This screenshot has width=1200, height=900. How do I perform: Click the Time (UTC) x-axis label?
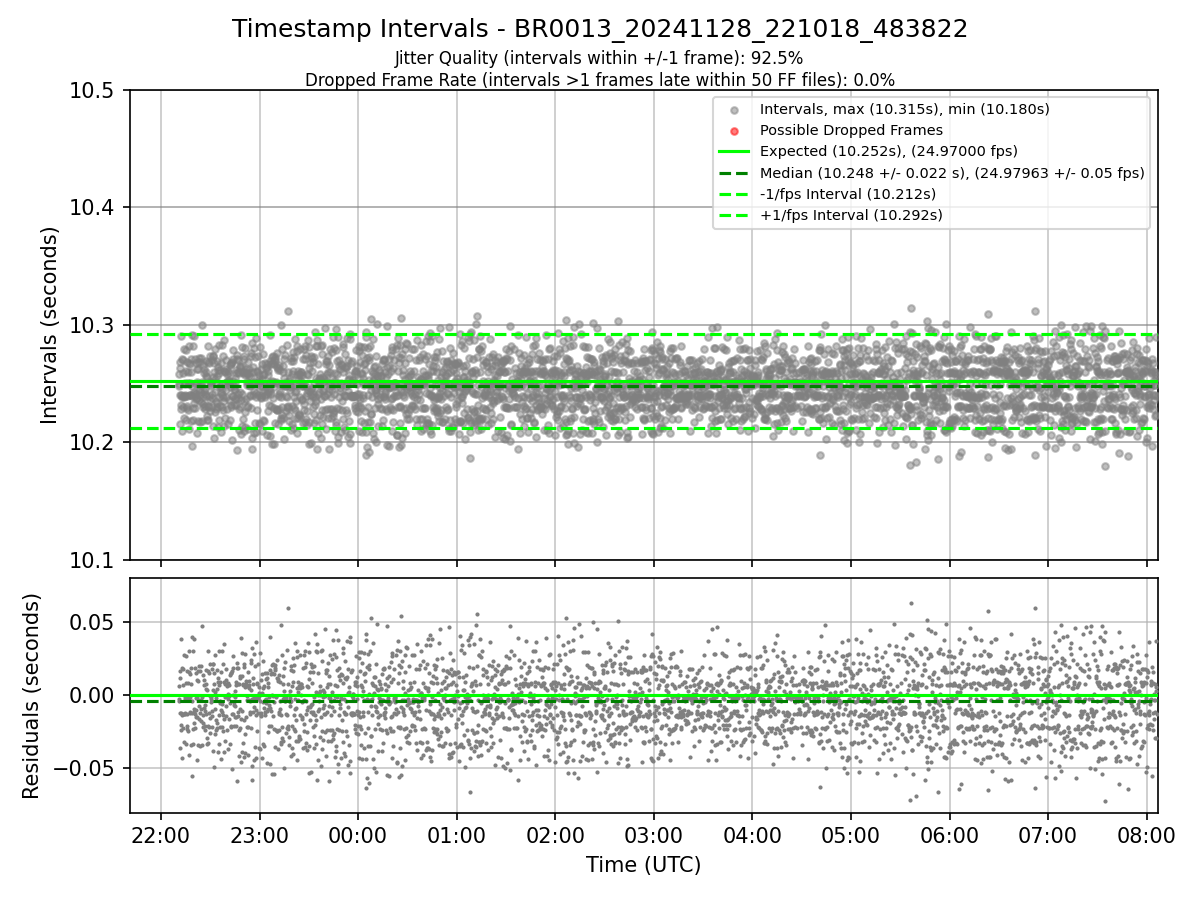(x=643, y=864)
